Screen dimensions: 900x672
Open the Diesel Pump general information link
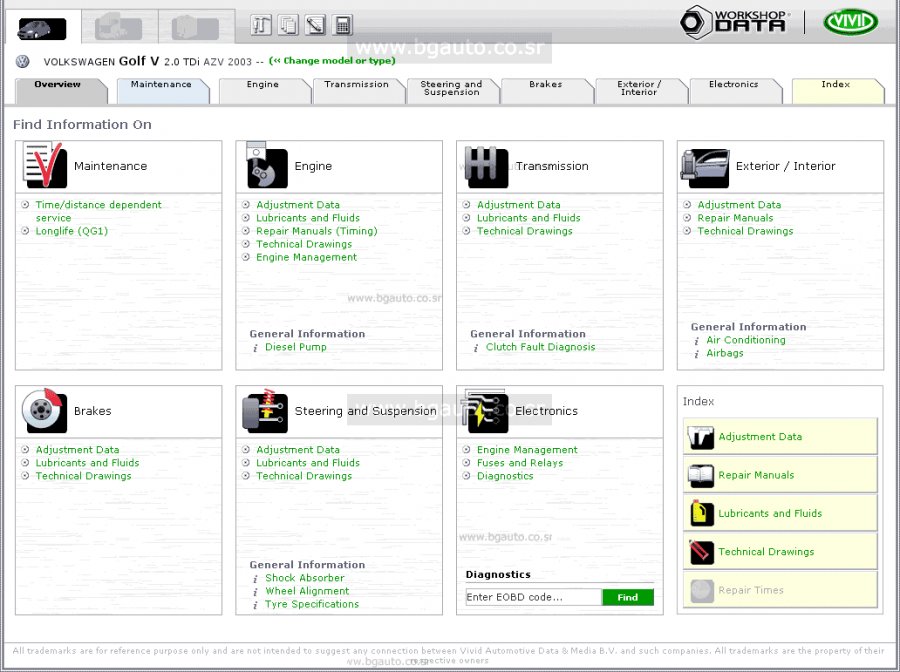(x=296, y=347)
